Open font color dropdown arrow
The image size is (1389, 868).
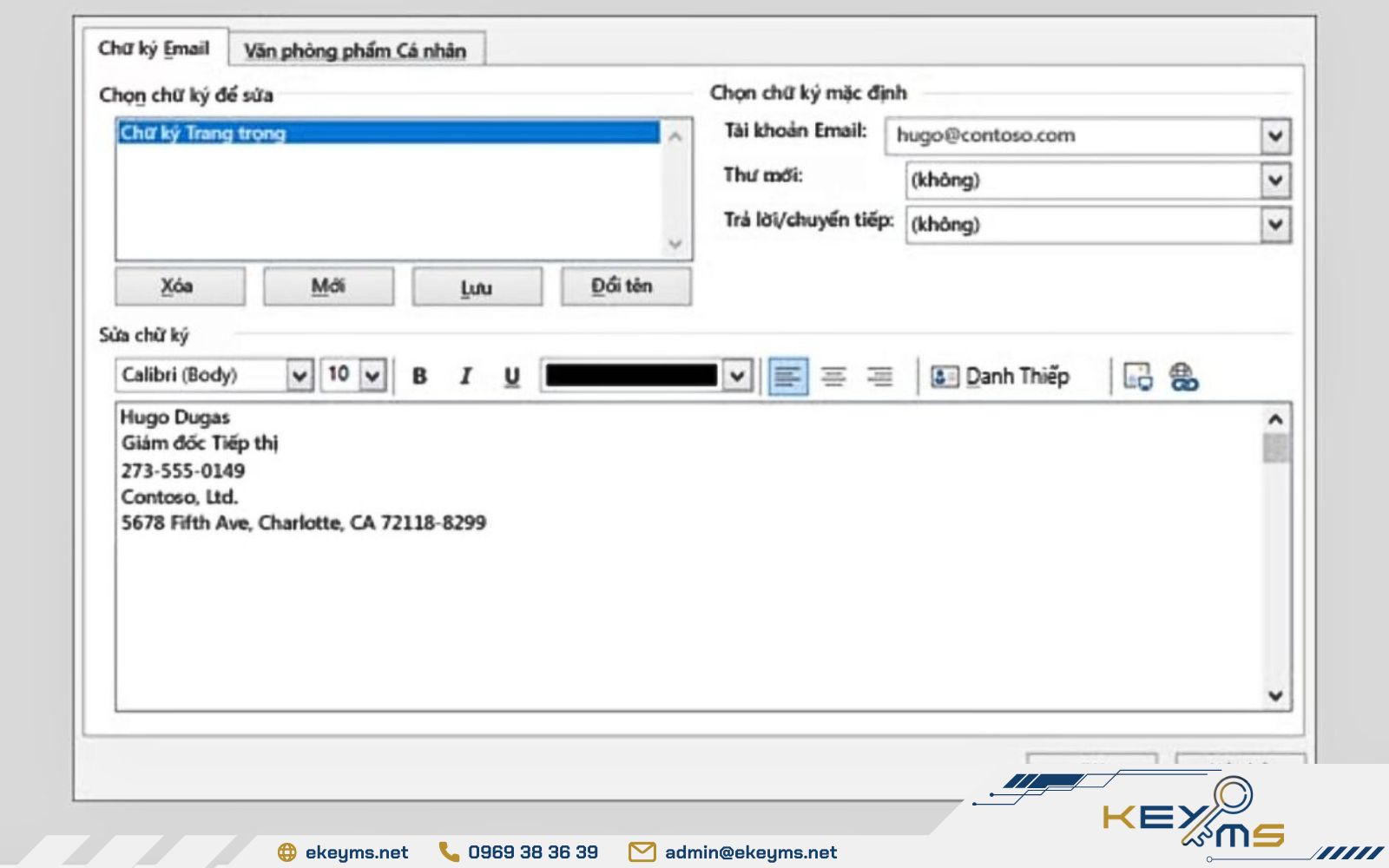click(x=737, y=376)
